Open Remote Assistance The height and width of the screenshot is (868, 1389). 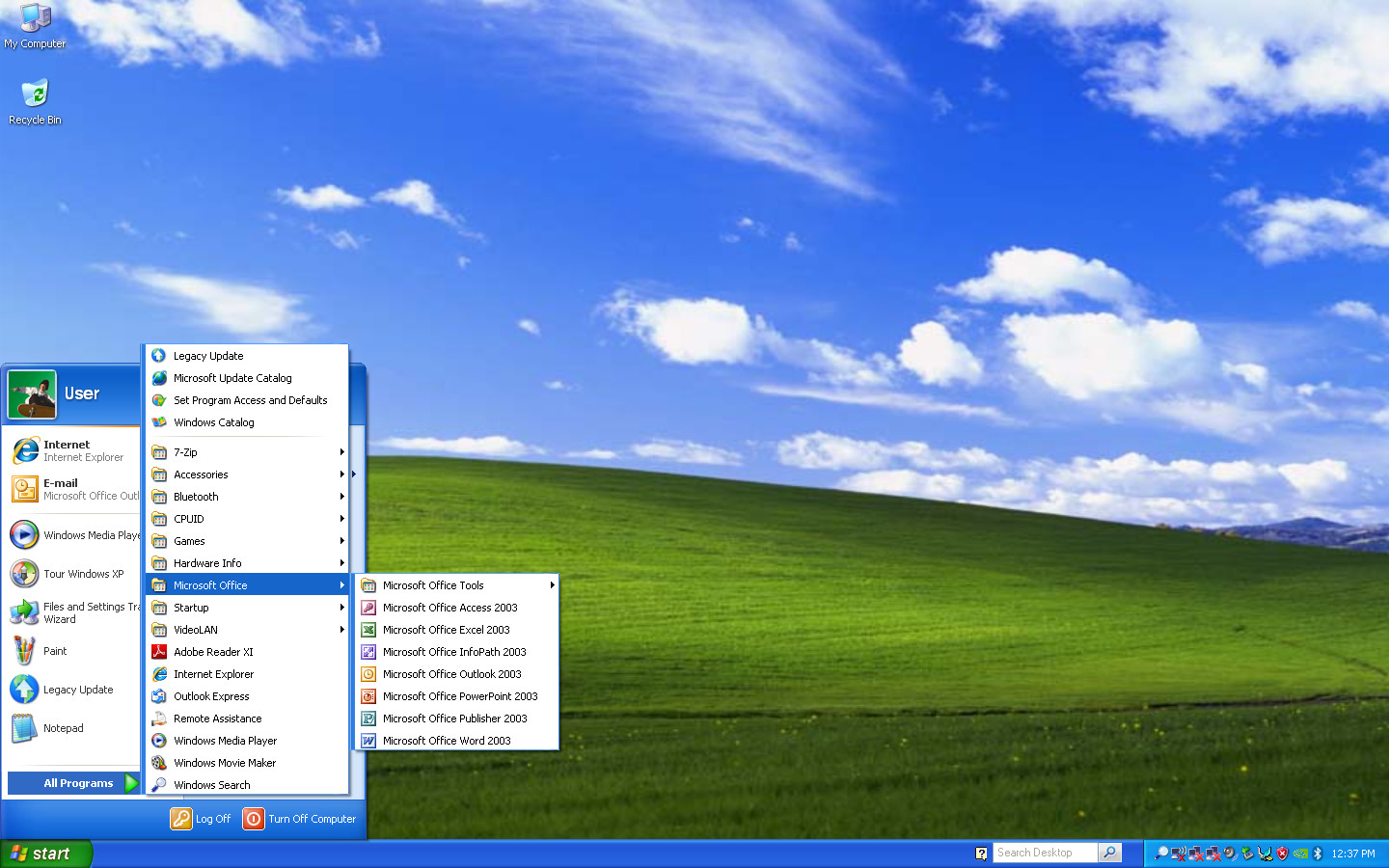tap(247, 719)
